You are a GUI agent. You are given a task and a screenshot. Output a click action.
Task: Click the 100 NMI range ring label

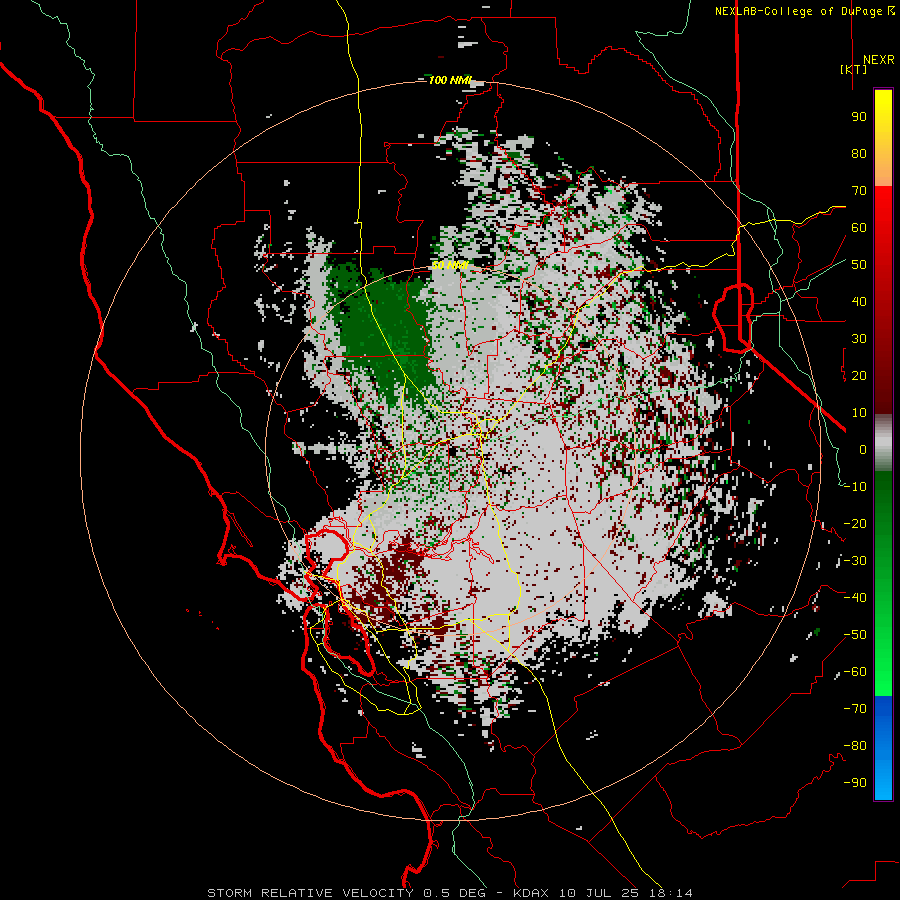pyautogui.click(x=451, y=80)
